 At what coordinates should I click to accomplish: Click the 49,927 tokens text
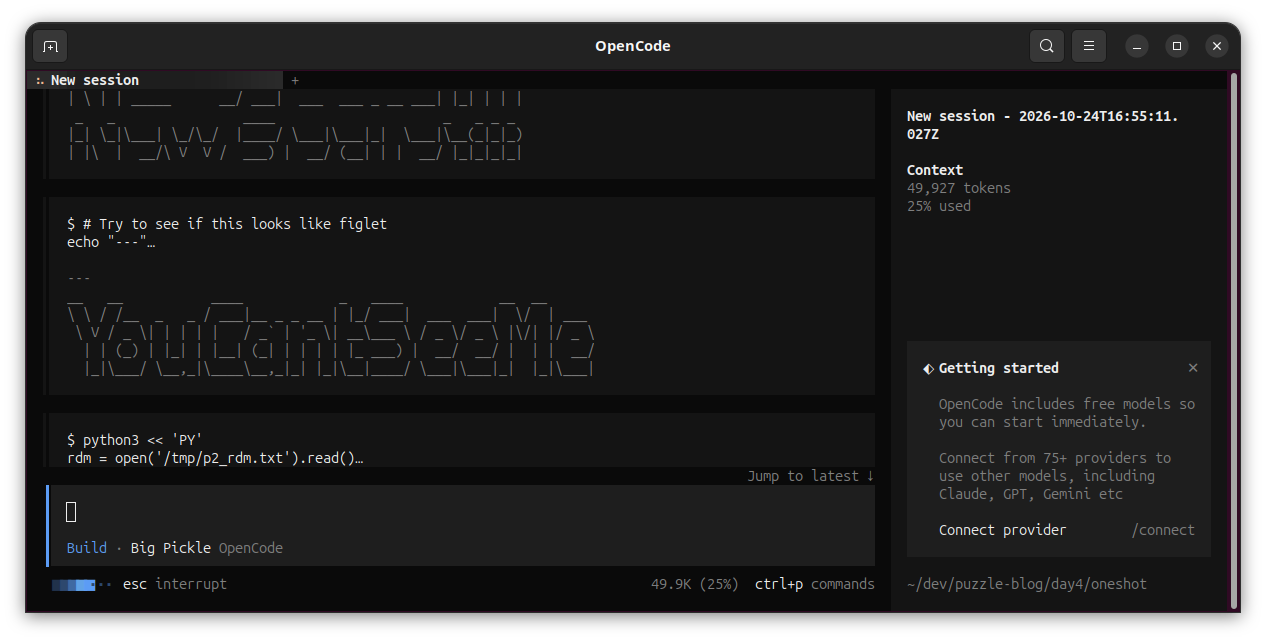pyautogui.click(x=959, y=188)
